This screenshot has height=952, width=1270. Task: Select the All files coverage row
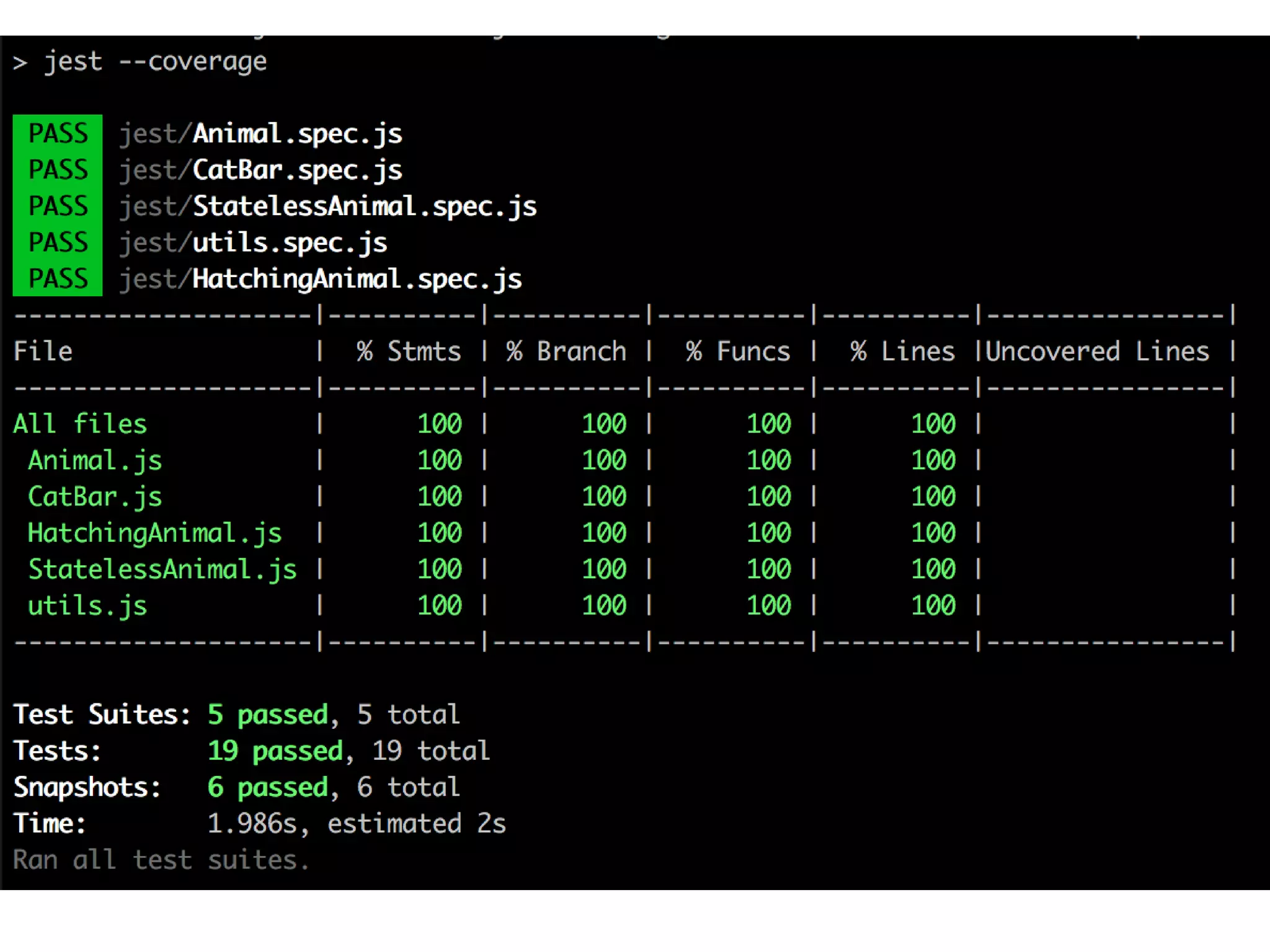click(80, 424)
